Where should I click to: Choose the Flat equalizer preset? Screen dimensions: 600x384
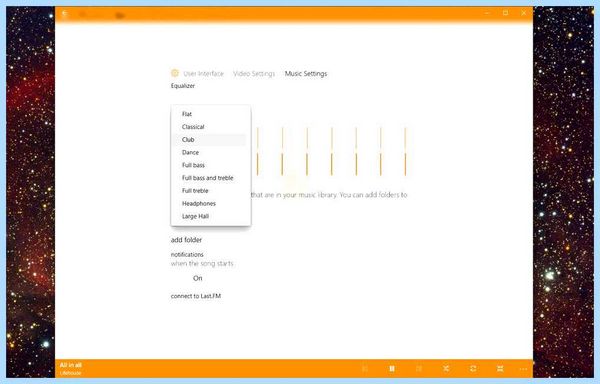210,114
